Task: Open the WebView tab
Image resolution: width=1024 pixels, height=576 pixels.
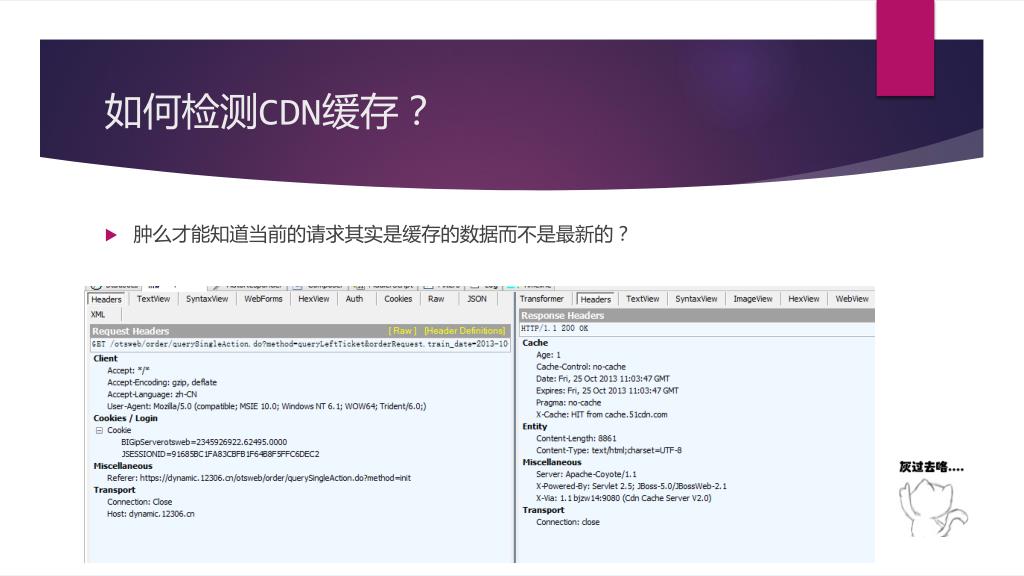Action: pos(852,298)
